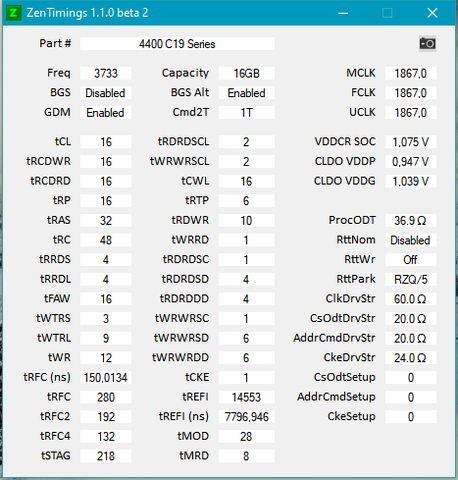458x480 pixels.
Task: Select the tRCDWR value 16
Action: pos(106,162)
